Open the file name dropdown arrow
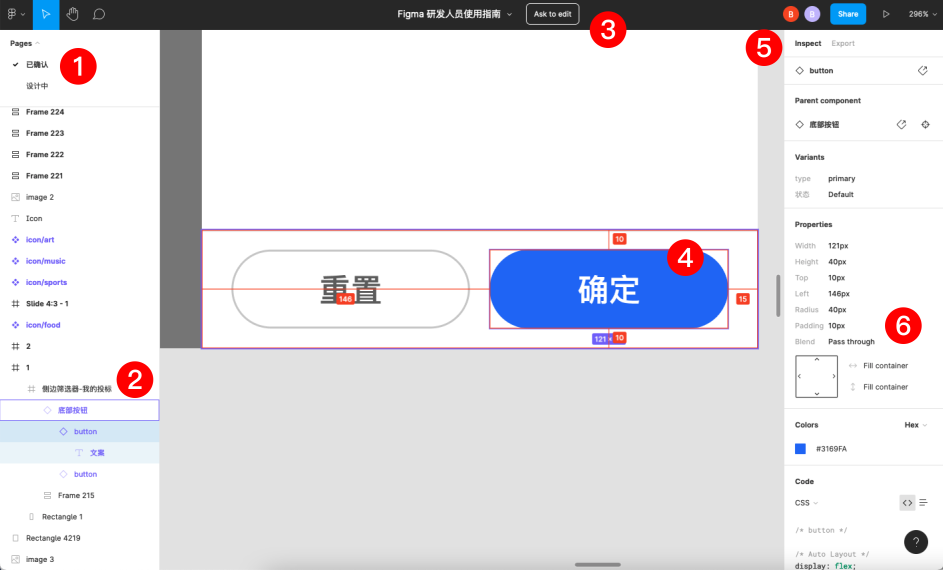The width and height of the screenshot is (943, 570). click(509, 14)
